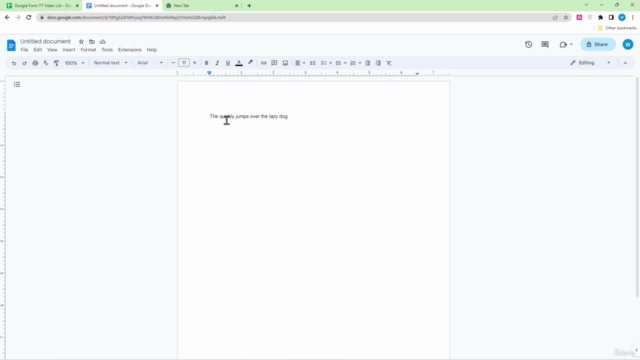Click the Share button
The height and width of the screenshot is (360, 640).
(x=598, y=44)
